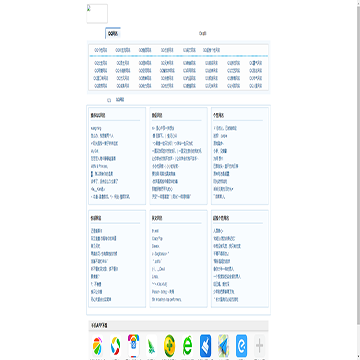The image size is (360, 360).
Task: Click the heading of the bottom-right name-list panel
Action: (221, 218)
